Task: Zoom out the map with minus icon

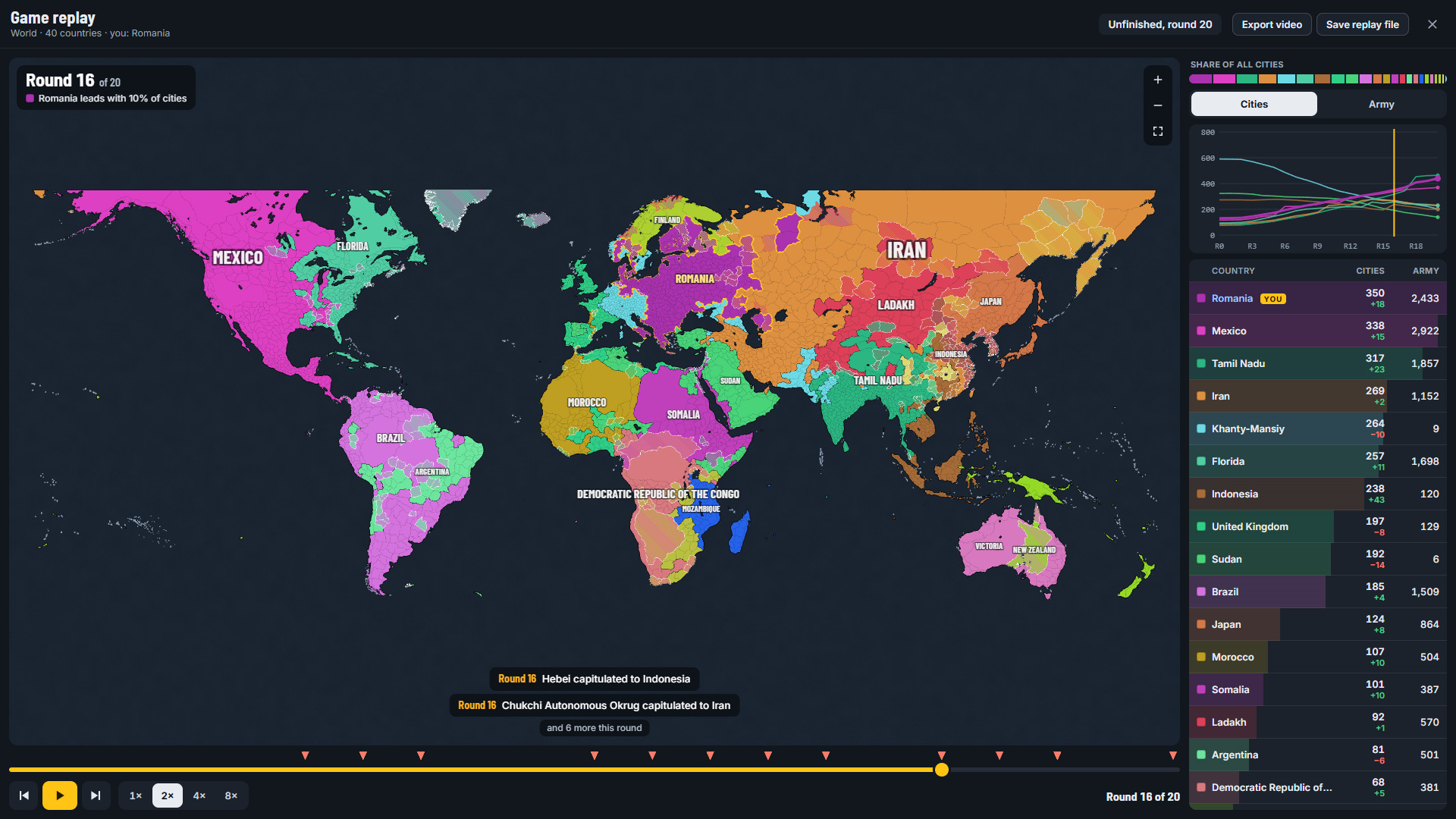Action: point(1158,105)
